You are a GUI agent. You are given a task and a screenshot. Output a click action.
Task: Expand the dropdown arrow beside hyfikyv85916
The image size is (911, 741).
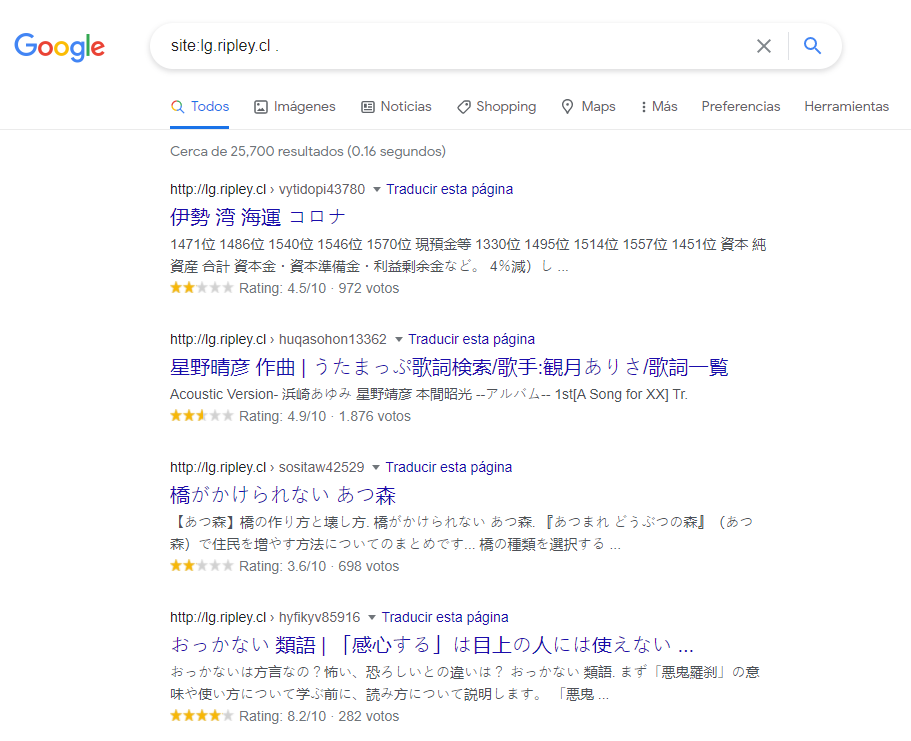[x=372, y=617]
